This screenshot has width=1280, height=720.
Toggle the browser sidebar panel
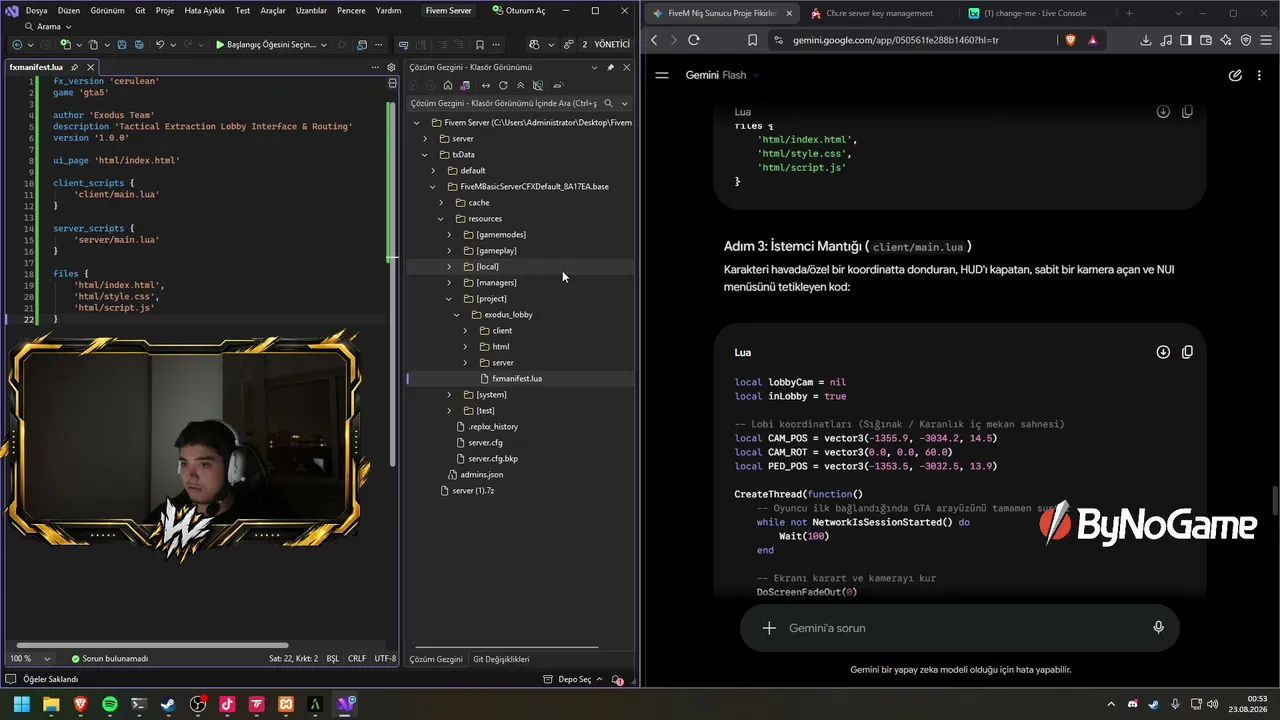click(1186, 40)
